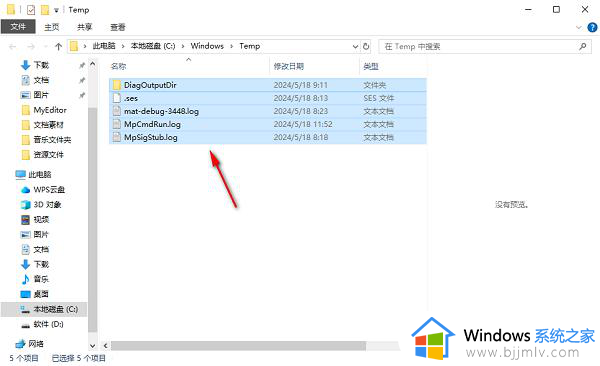Open the 文件 ribbon tab
Viewport: 600px width, 366px height.
click(18, 27)
